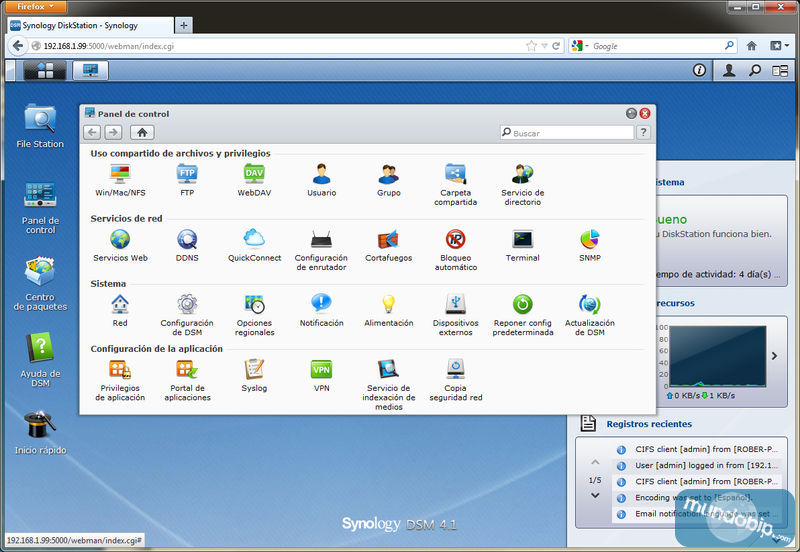Screen dimensions: 800x552
Task: Click the Buscar search field
Action: [567, 133]
